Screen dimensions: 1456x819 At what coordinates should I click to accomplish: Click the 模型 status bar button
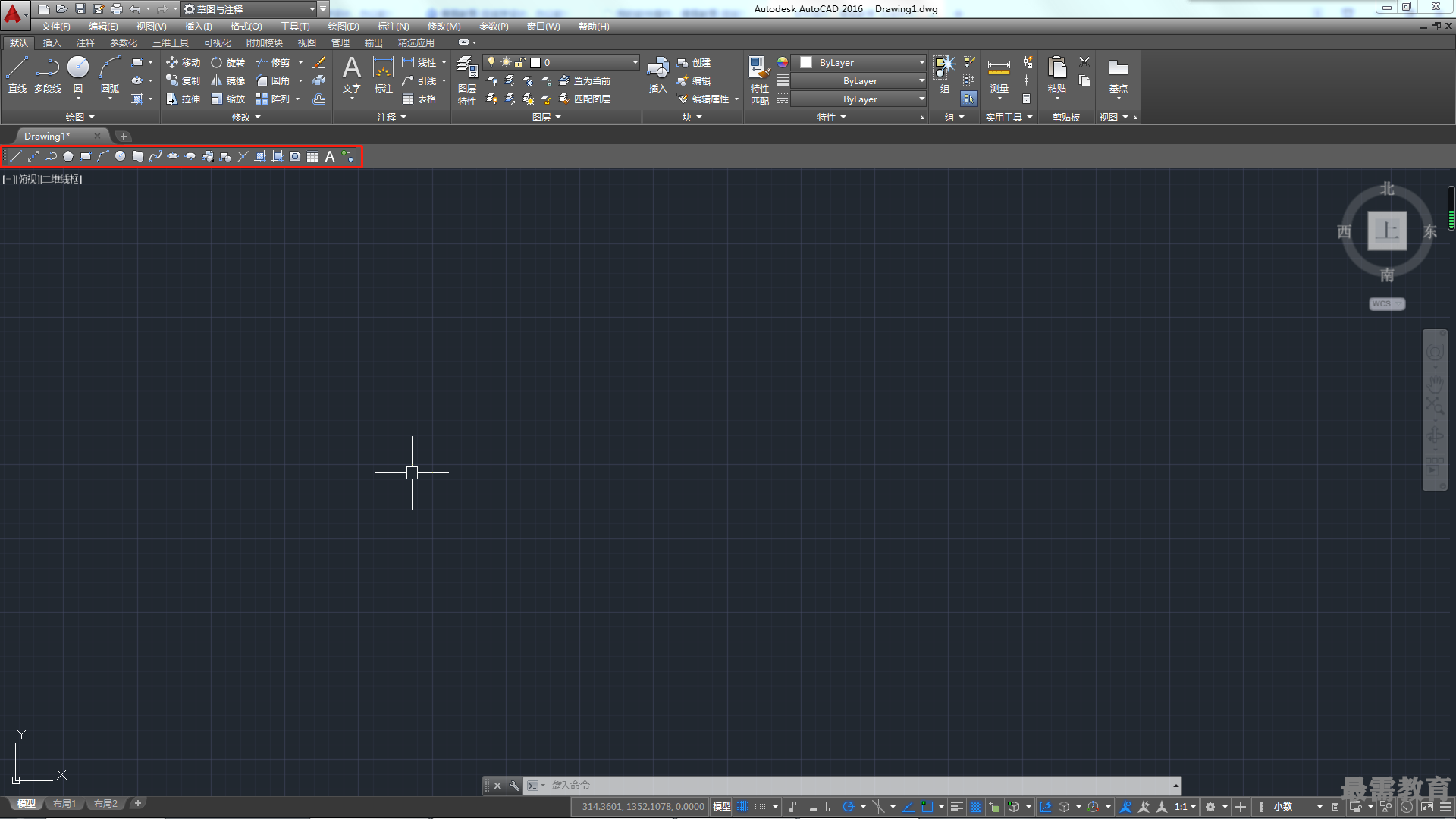[721, 807]
